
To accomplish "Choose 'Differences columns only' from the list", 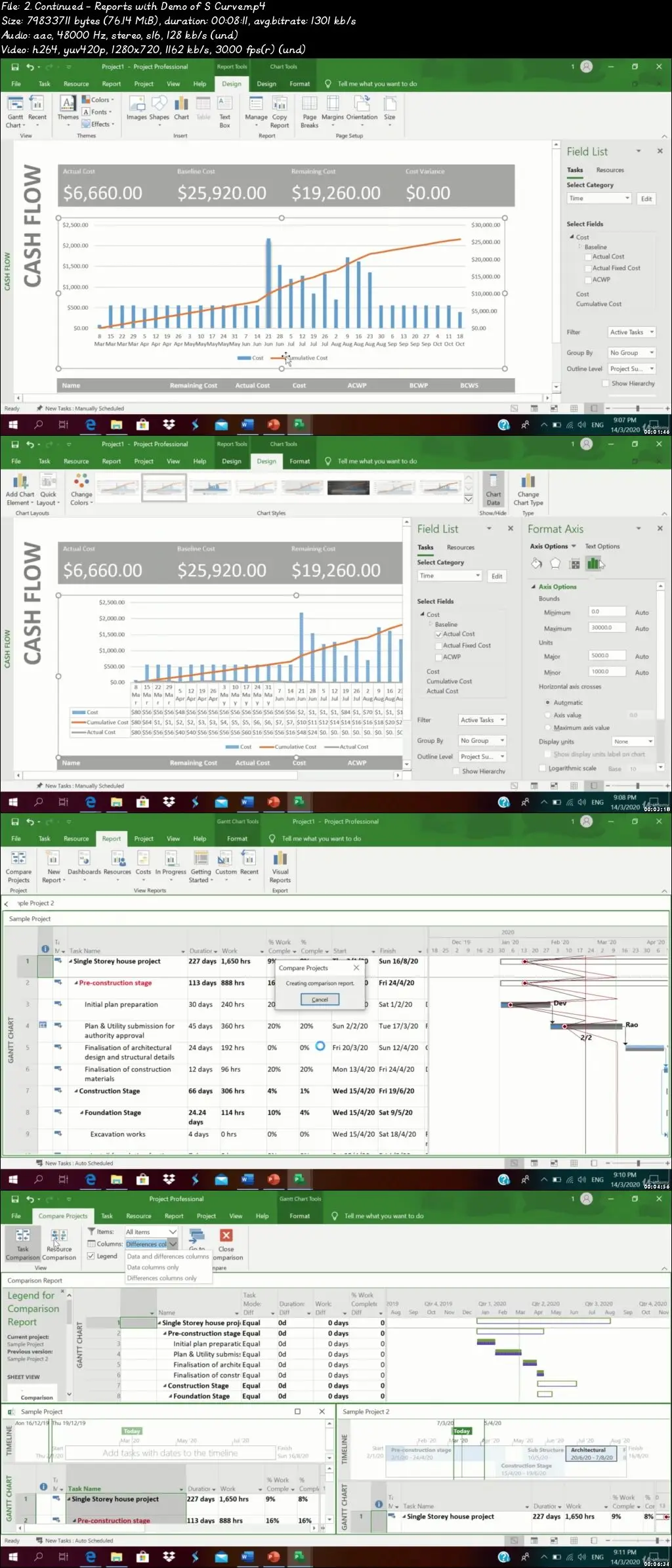I will coord(161,1278).
